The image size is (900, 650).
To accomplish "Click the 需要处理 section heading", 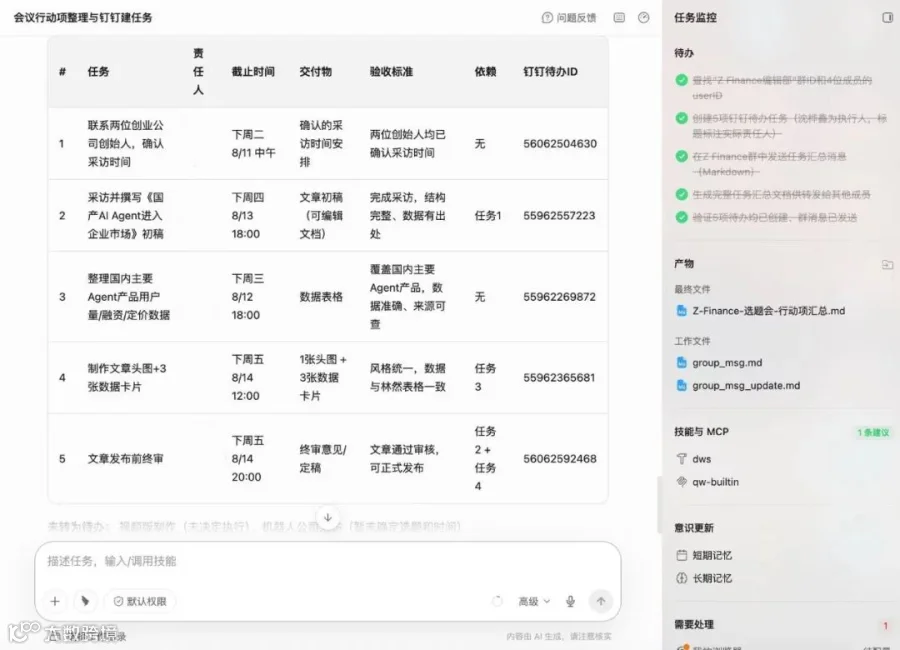I will pos(694,625).
